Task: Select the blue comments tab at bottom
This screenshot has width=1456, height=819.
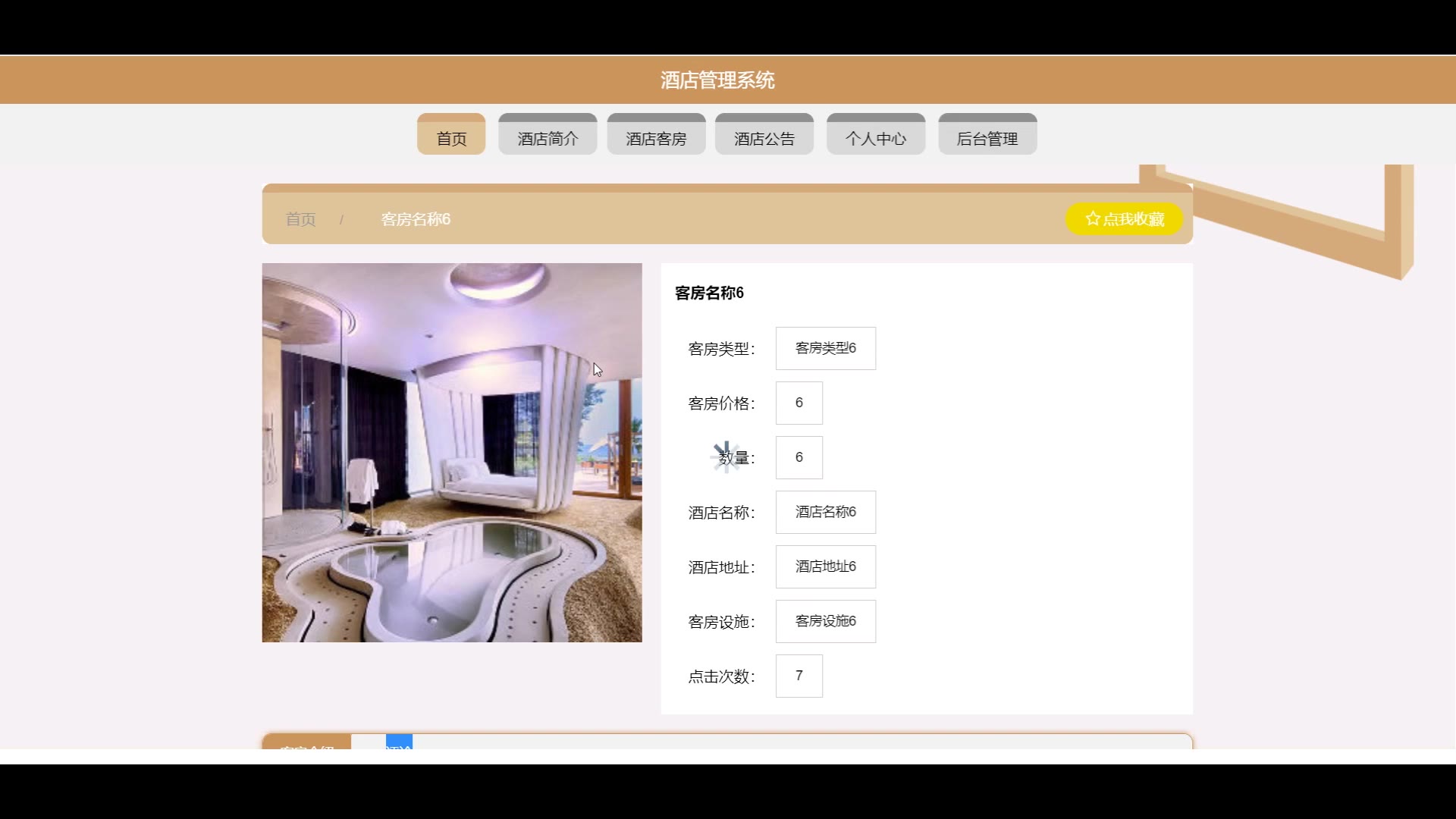Action: pos(399,742)
